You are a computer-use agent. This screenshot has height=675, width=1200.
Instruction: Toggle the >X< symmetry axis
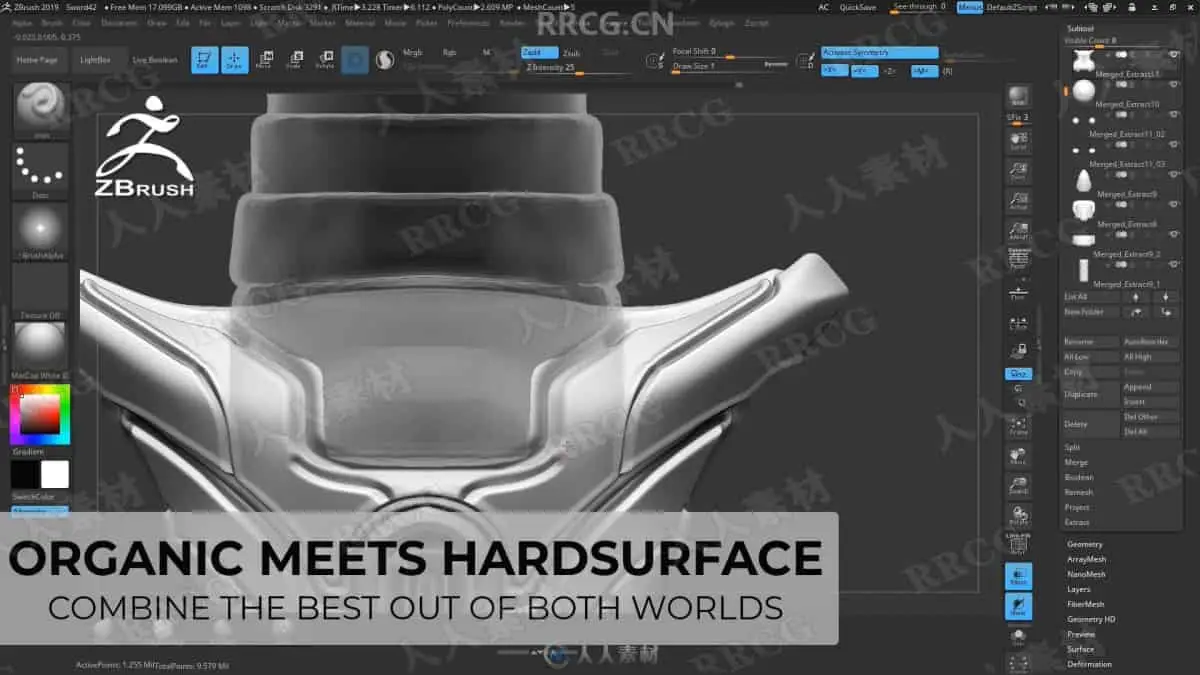coord(834,71)
